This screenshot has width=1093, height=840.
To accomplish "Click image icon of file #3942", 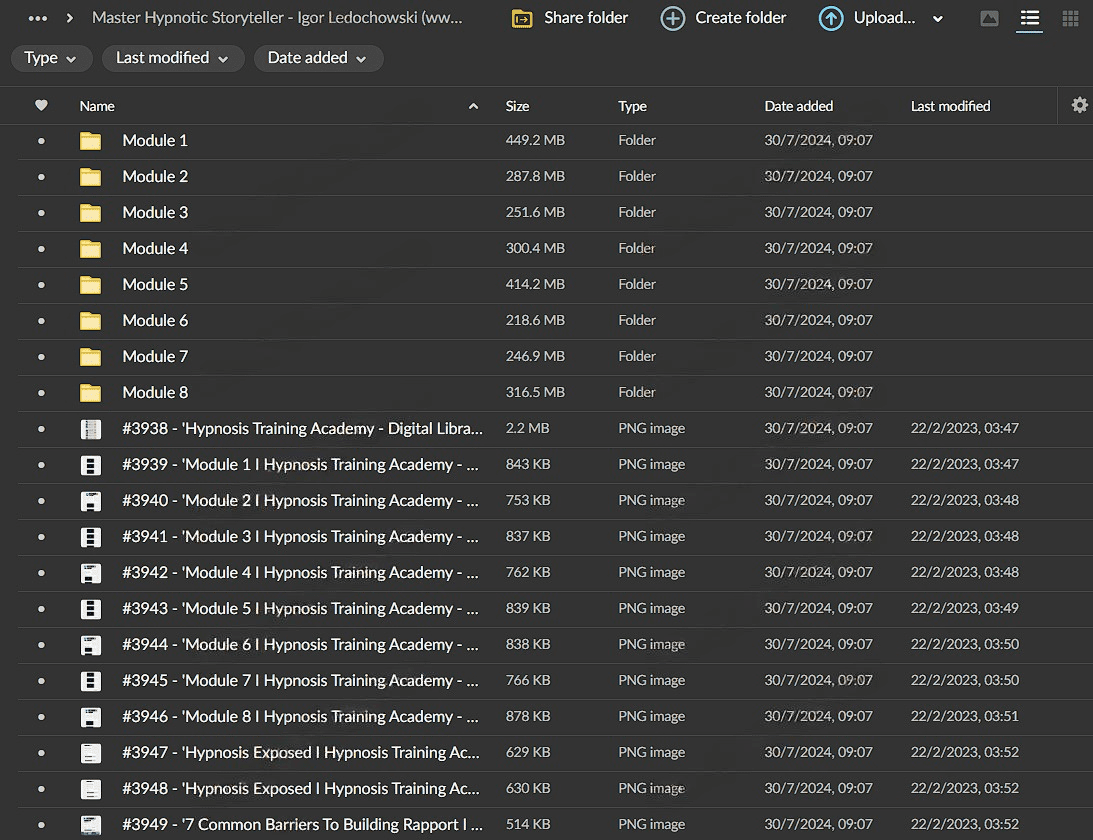I will tap(91, 573).
